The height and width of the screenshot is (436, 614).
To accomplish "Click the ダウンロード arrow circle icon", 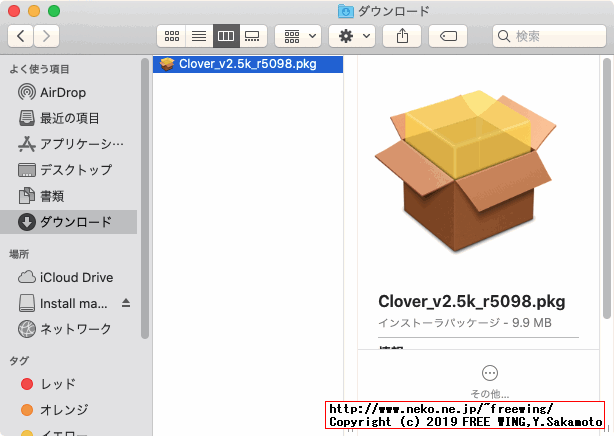I will [x=27, y=222].
